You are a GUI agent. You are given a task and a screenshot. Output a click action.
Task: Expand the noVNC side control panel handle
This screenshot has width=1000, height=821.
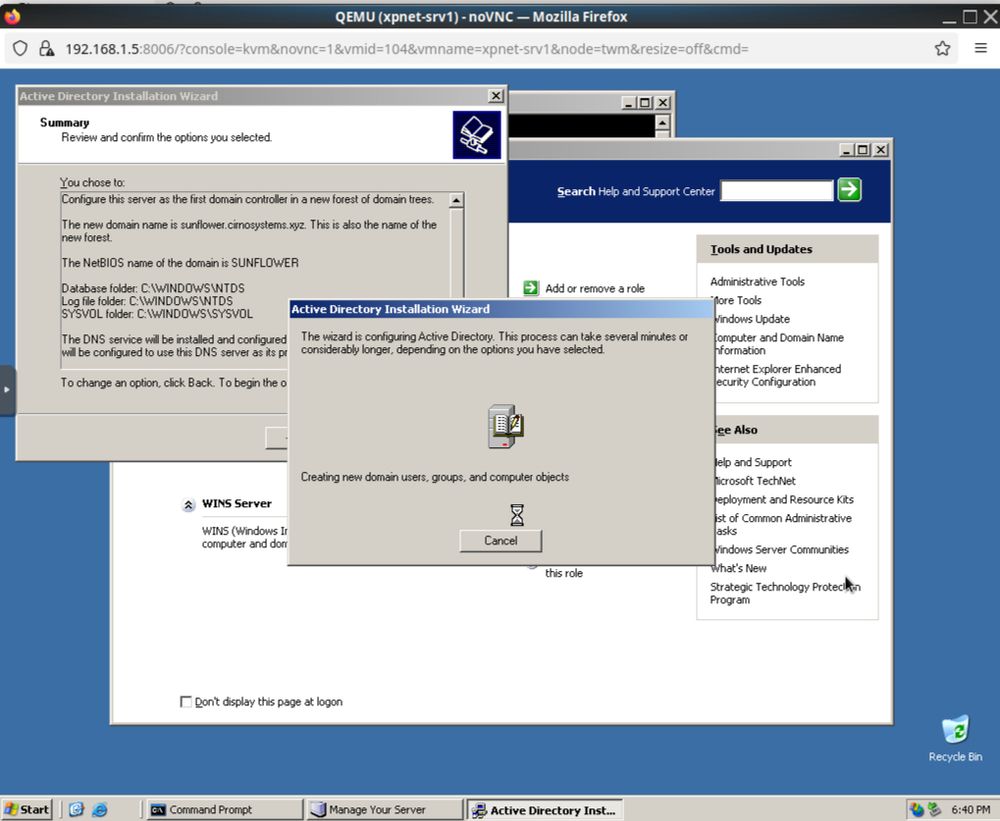click(7, 390)
